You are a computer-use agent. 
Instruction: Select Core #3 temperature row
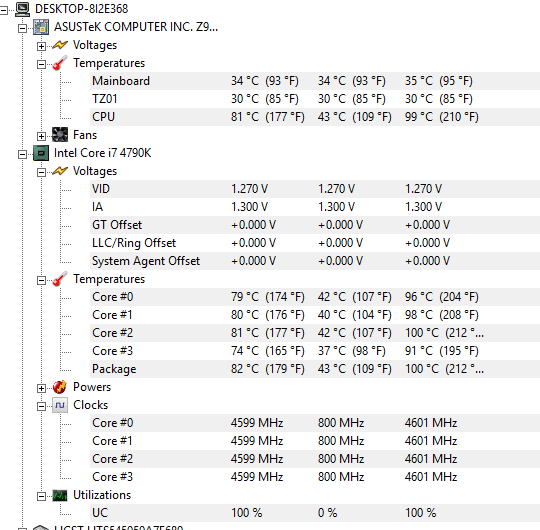315,351
